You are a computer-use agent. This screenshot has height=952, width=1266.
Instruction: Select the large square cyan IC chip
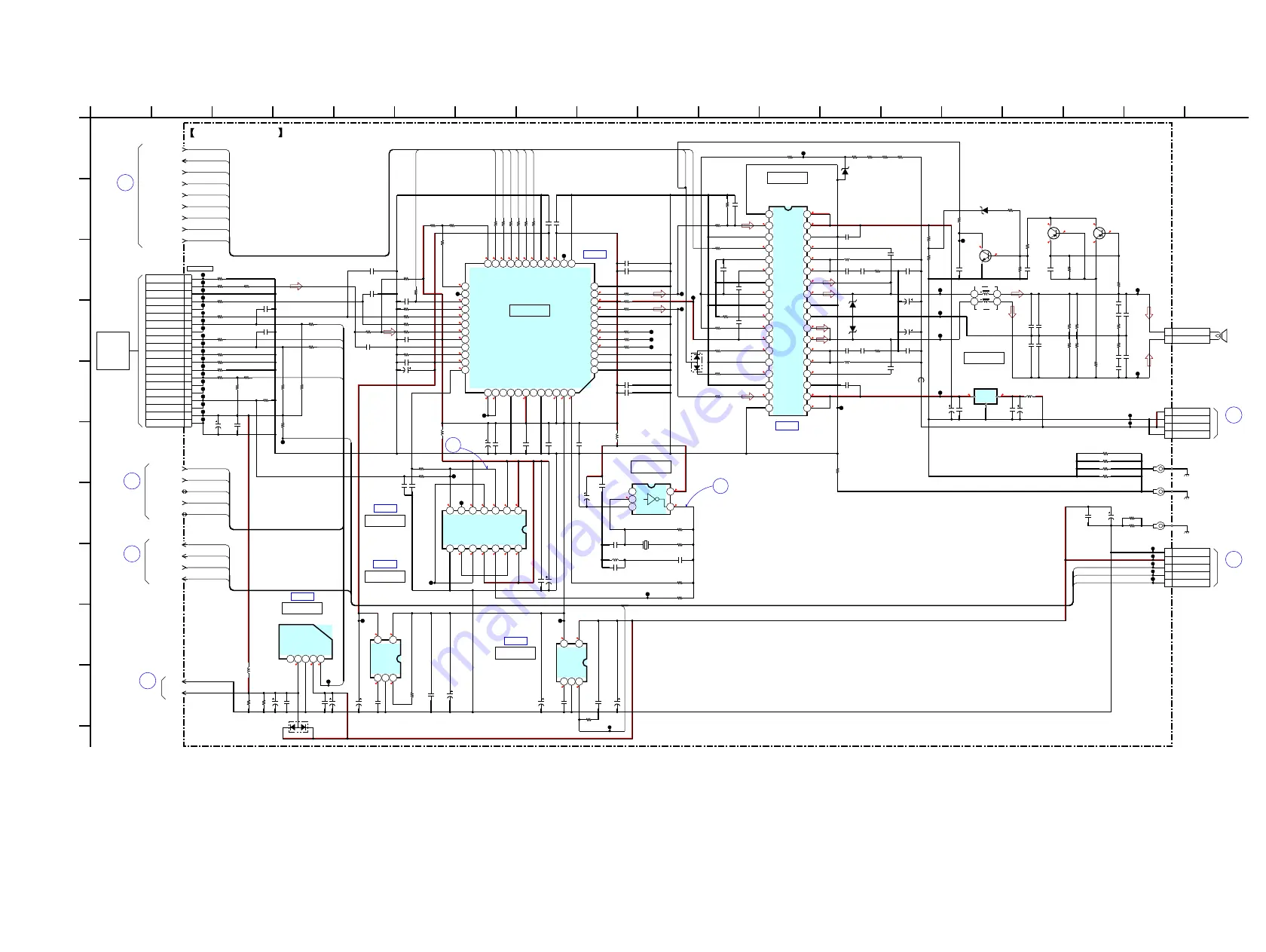point(530,328)
